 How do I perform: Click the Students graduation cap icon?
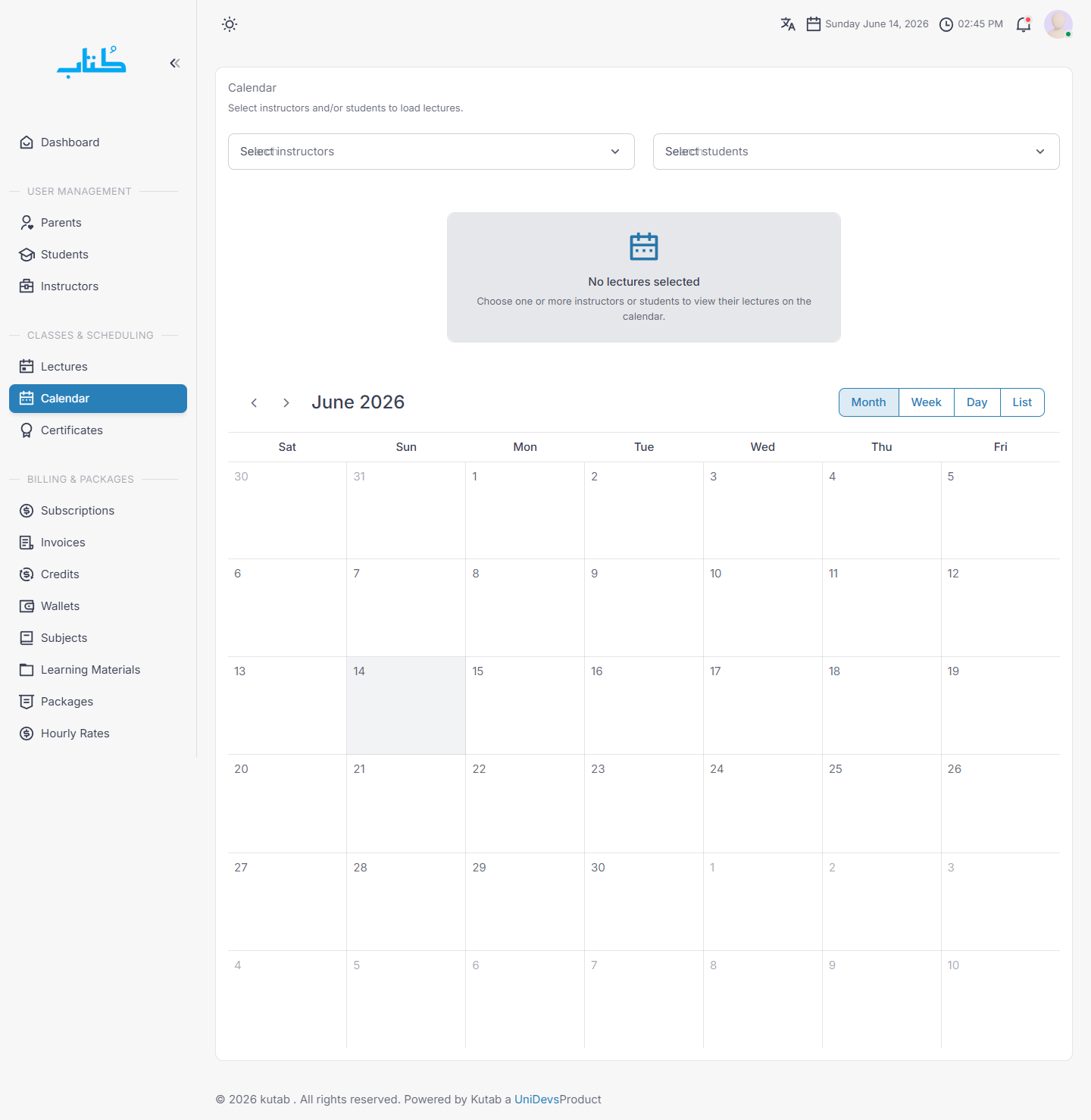(27, 255)
